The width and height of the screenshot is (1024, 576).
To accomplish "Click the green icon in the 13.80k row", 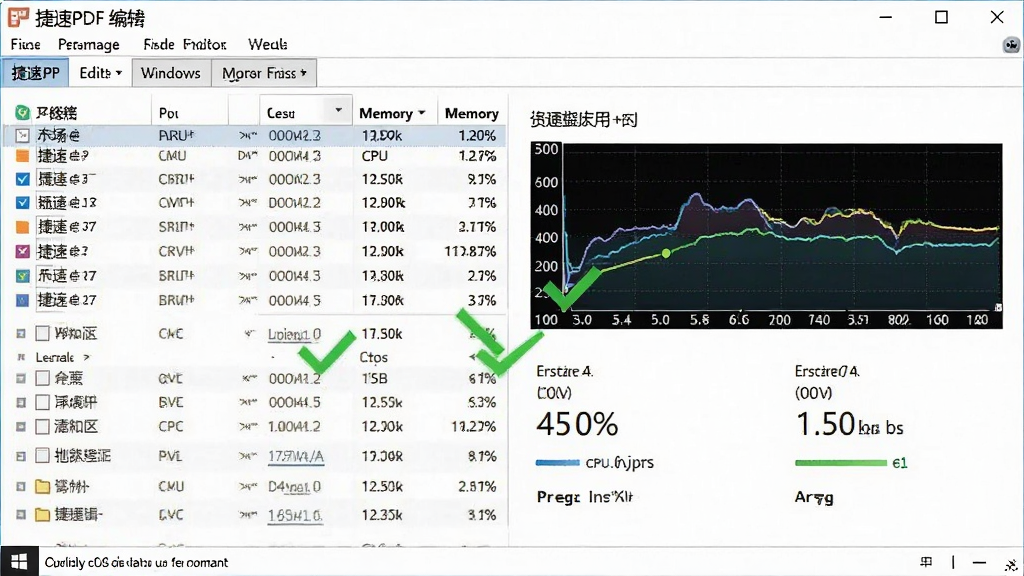I will [x=23, y=276].
